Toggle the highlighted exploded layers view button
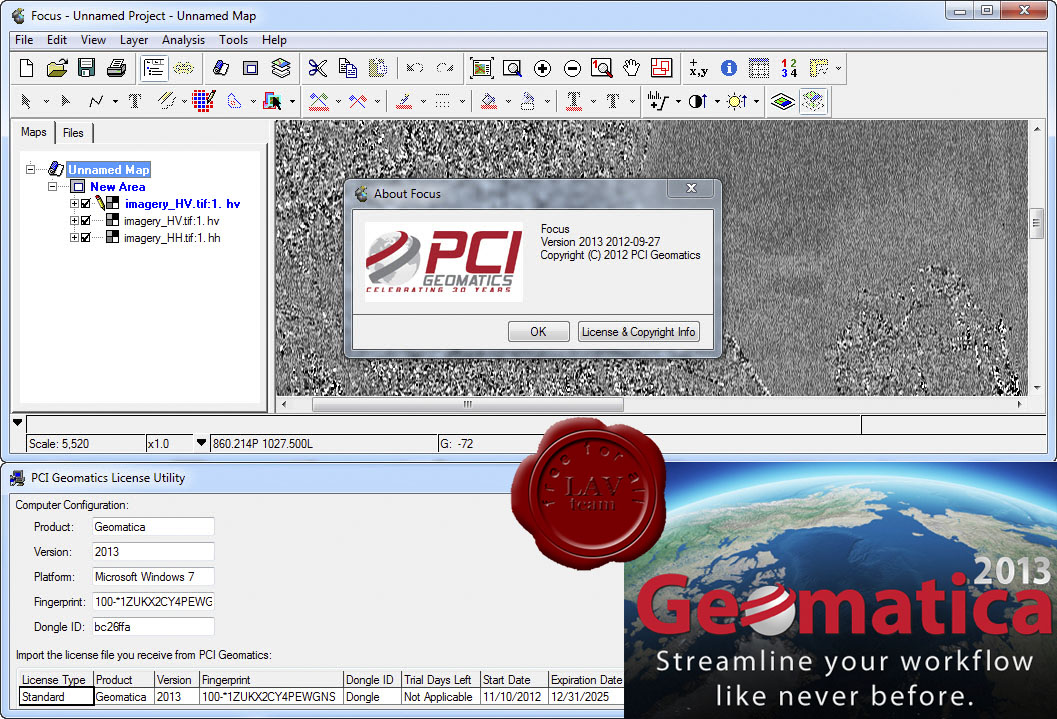Screen dimensions: 1057x719 tap(813, 102)
